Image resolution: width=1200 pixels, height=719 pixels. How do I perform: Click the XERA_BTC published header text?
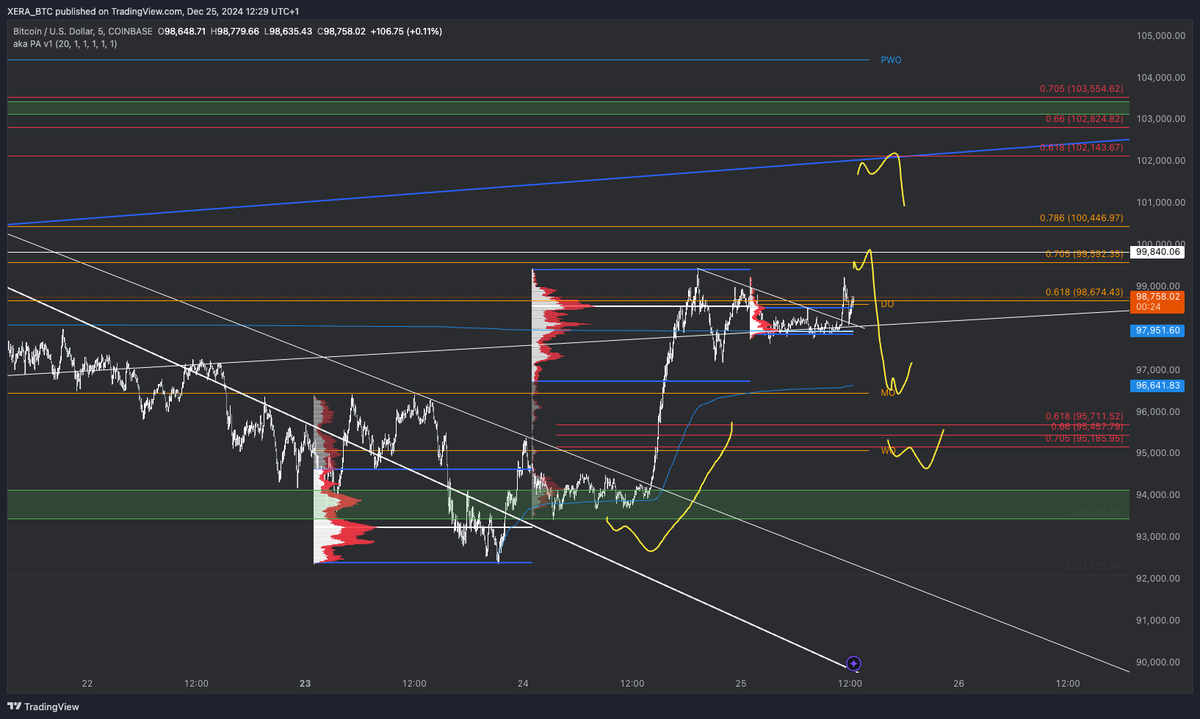[x=153, y=11]
